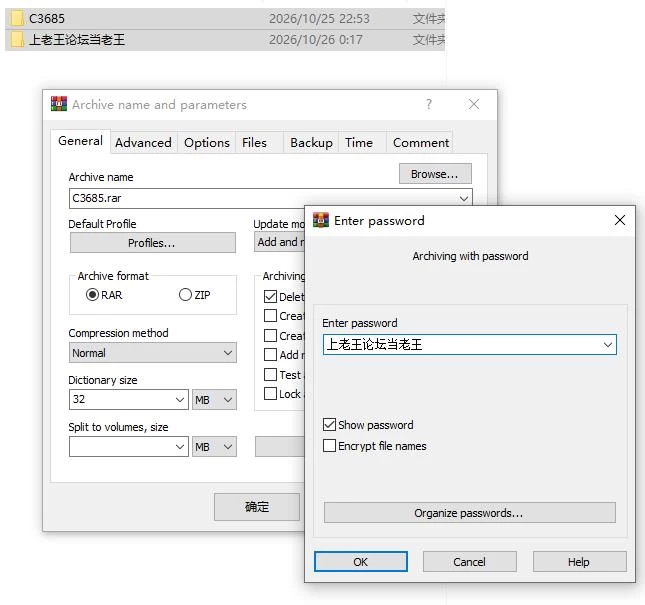Confirm password with OK button
Viewport: 645px width, 605px height.
(361, 561)
